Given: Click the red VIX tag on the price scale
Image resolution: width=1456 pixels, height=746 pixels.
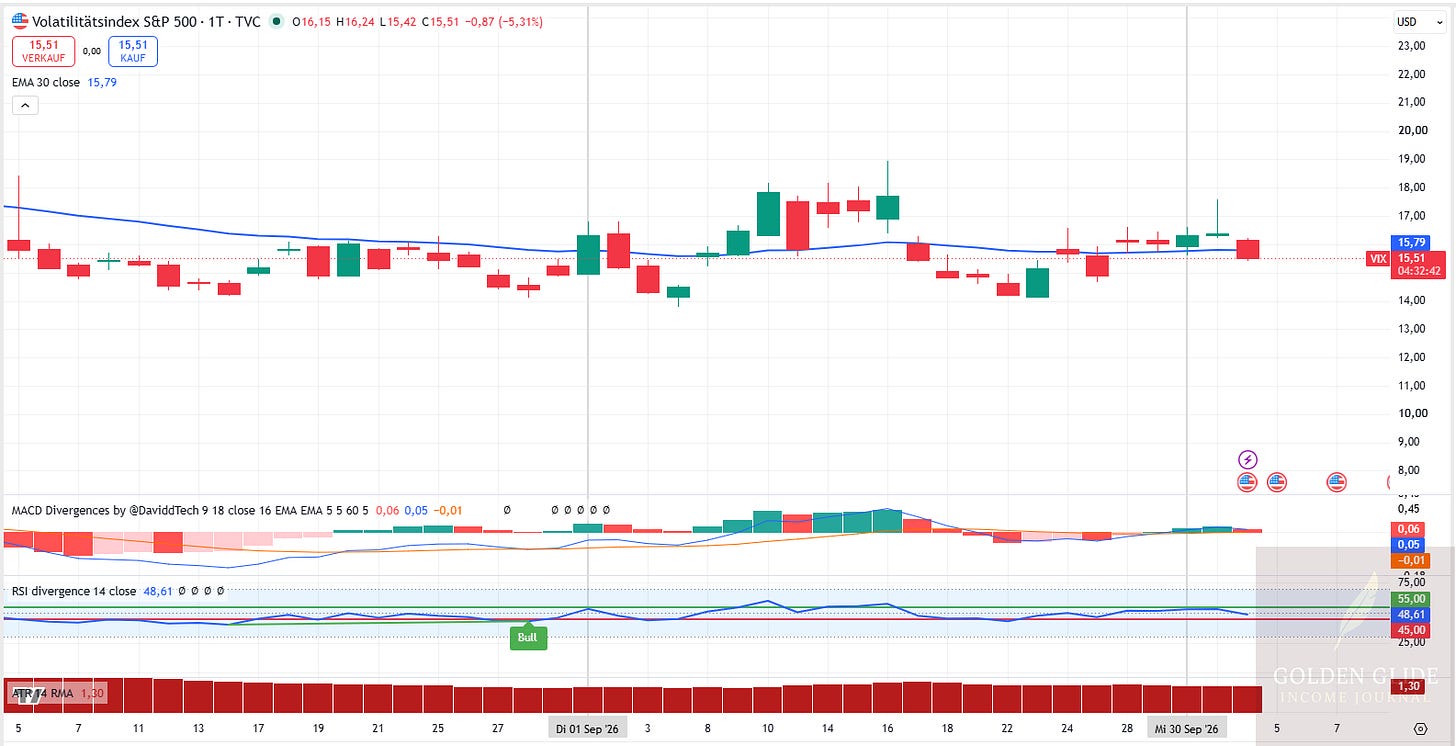Looking at the screenshot, I should pos(1378,259).
